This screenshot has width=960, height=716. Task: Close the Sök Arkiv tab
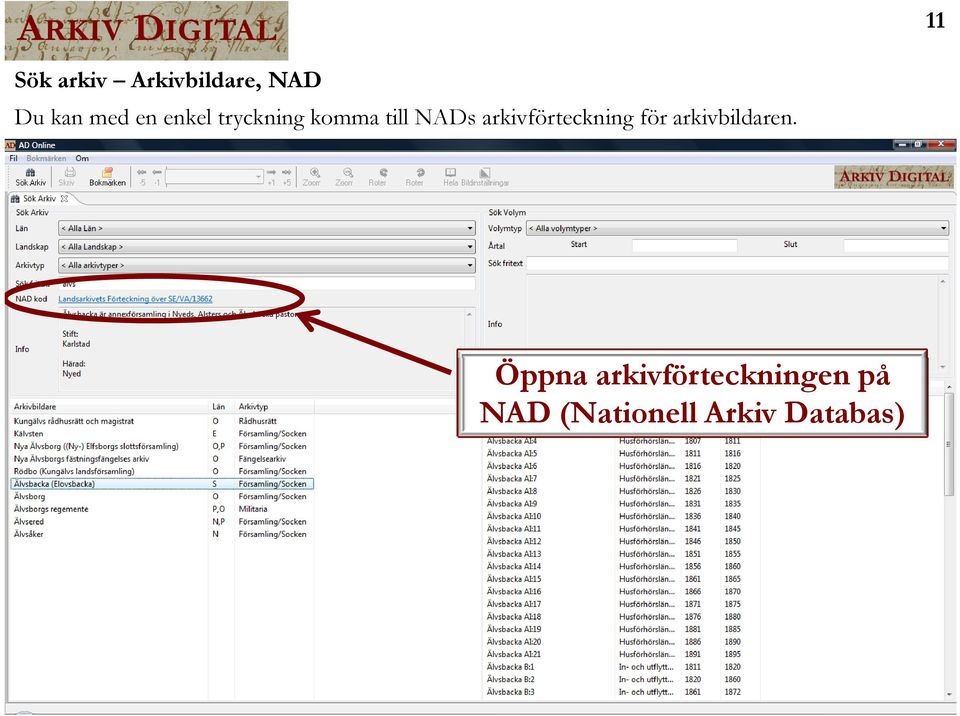(64, 198)
